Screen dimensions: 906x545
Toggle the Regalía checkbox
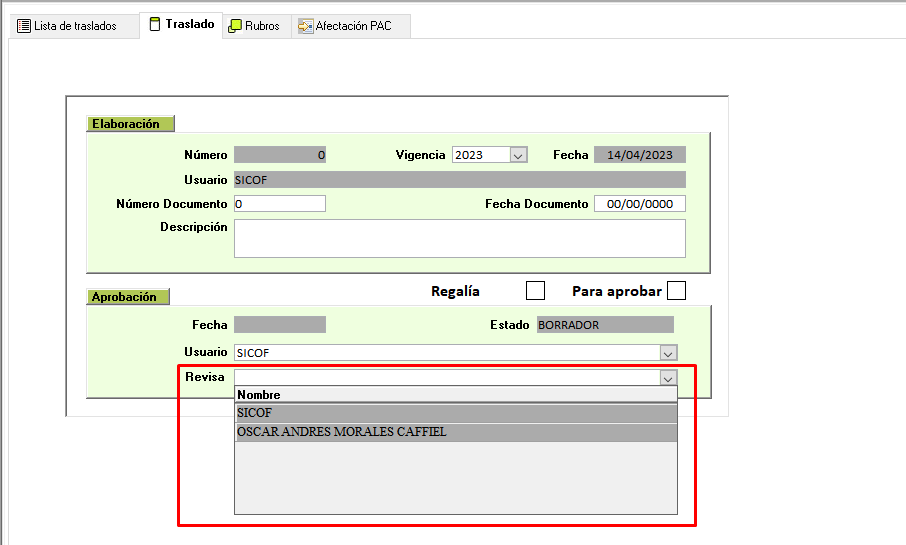536,291
